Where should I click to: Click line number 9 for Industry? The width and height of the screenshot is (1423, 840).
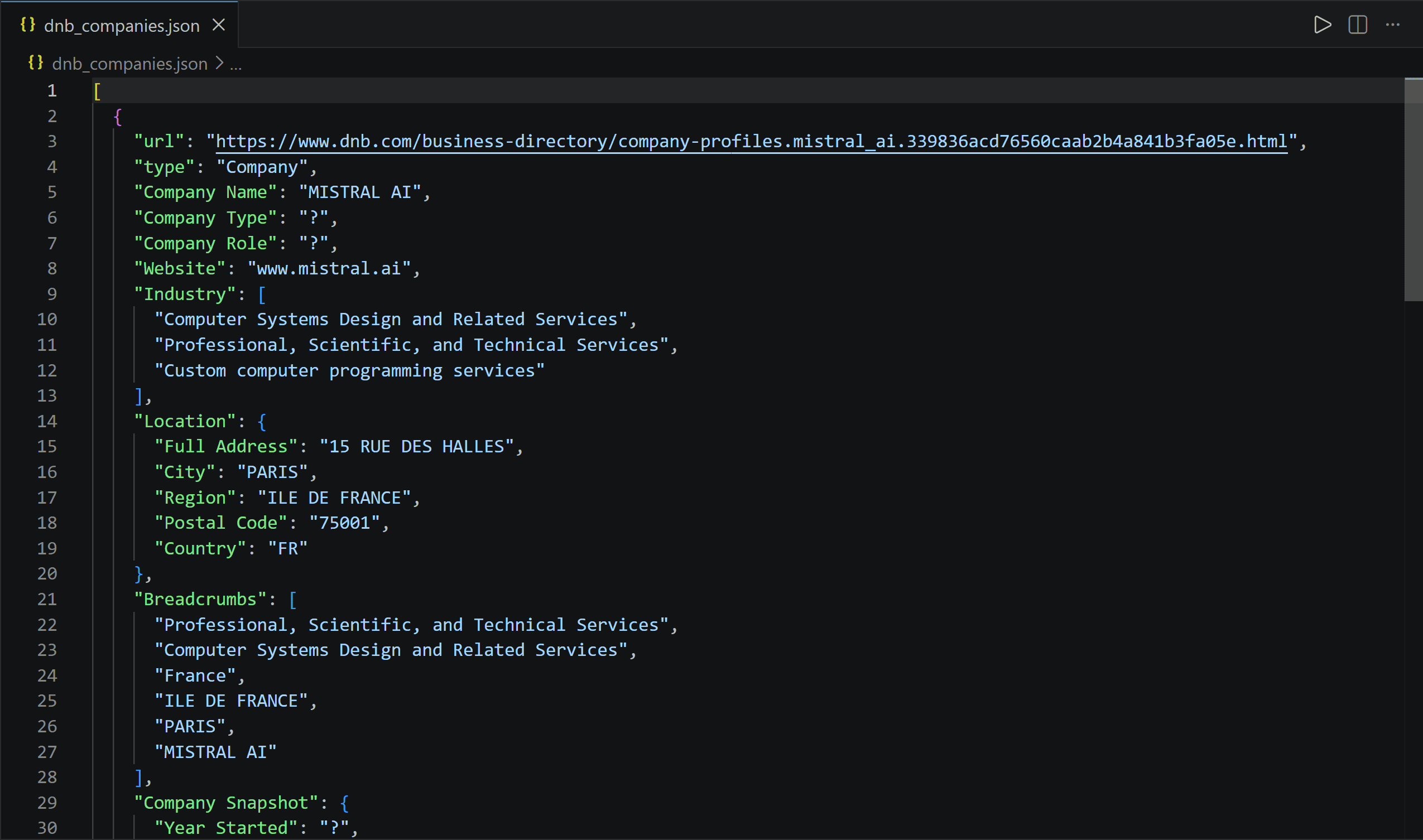(x=51, y=295)
